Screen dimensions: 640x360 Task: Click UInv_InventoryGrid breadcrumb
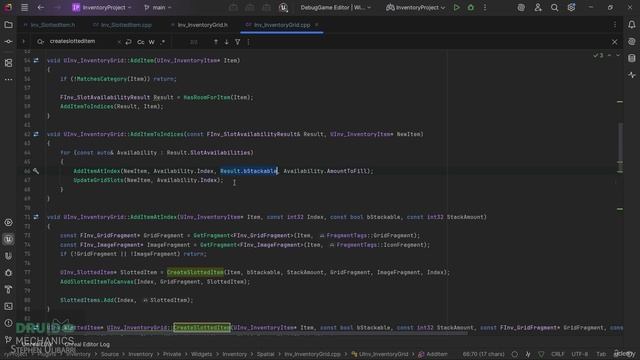click(380, 354)
